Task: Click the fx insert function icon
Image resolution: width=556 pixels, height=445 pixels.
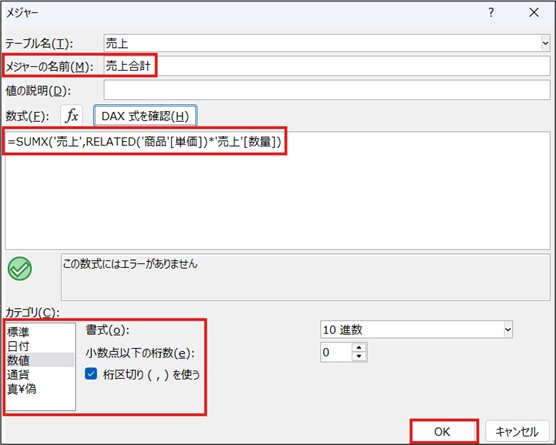Action: point(72,116)
